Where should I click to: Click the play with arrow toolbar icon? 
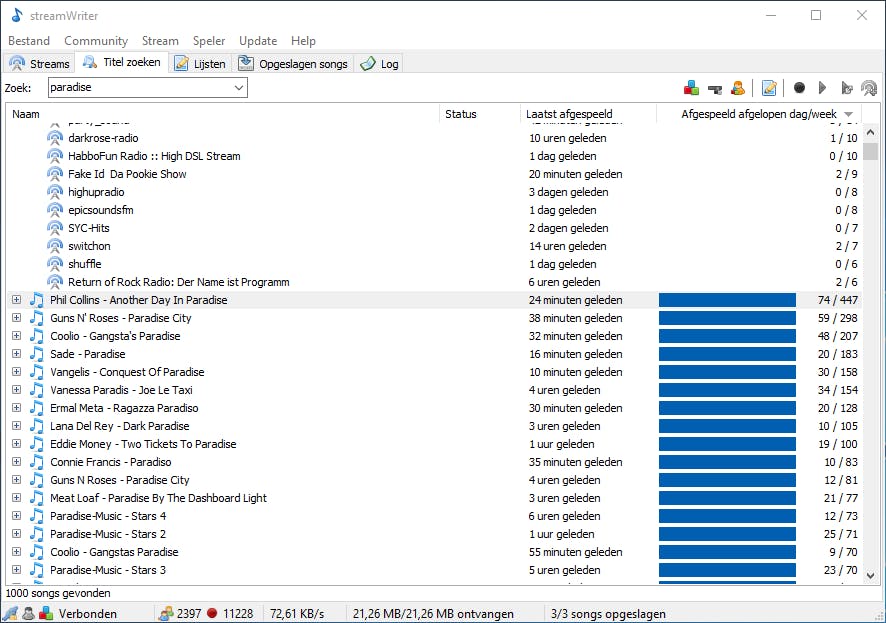pyautogui.click(x=847, y=88)
